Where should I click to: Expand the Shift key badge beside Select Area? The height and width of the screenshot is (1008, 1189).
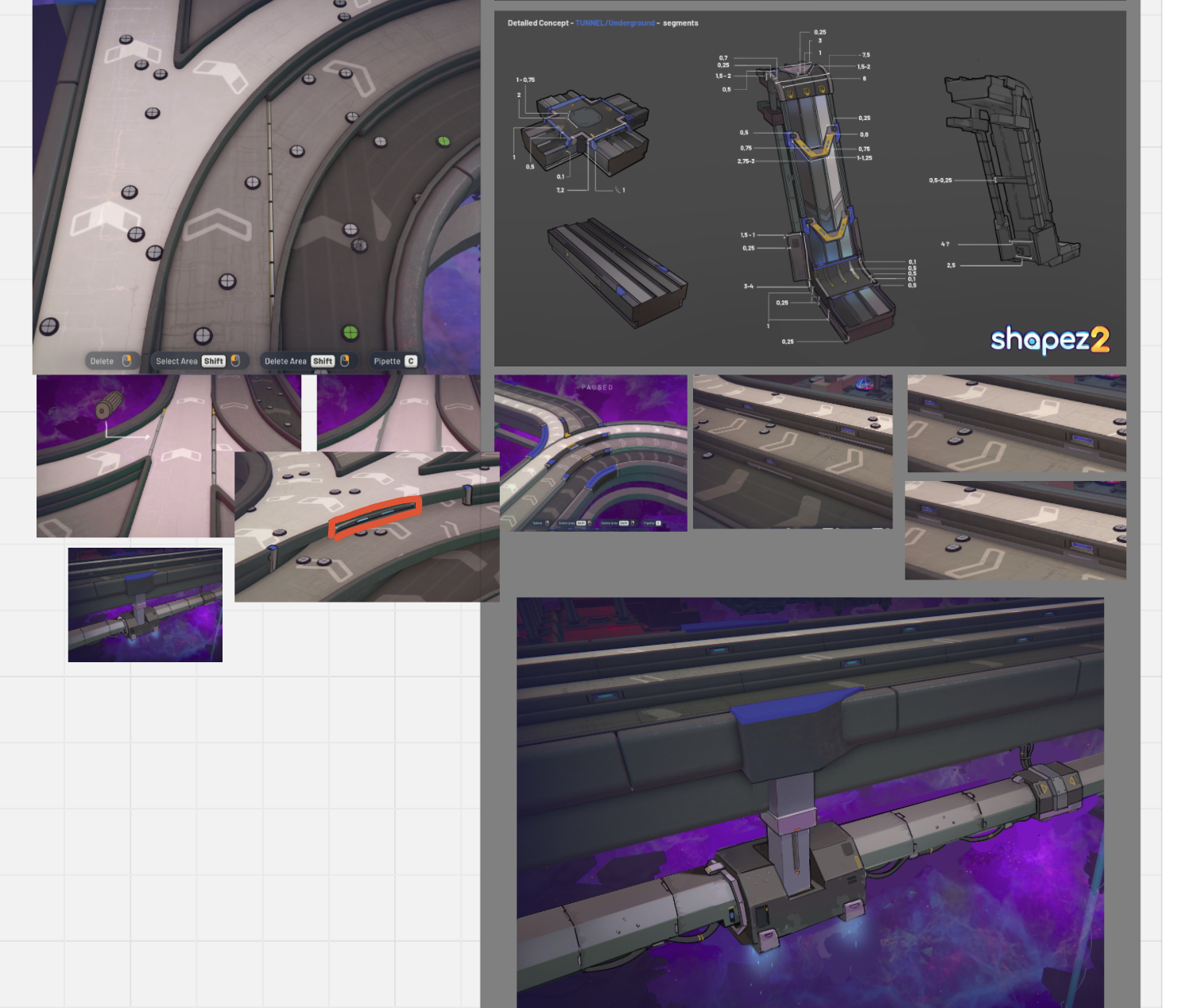pos(214,360)
